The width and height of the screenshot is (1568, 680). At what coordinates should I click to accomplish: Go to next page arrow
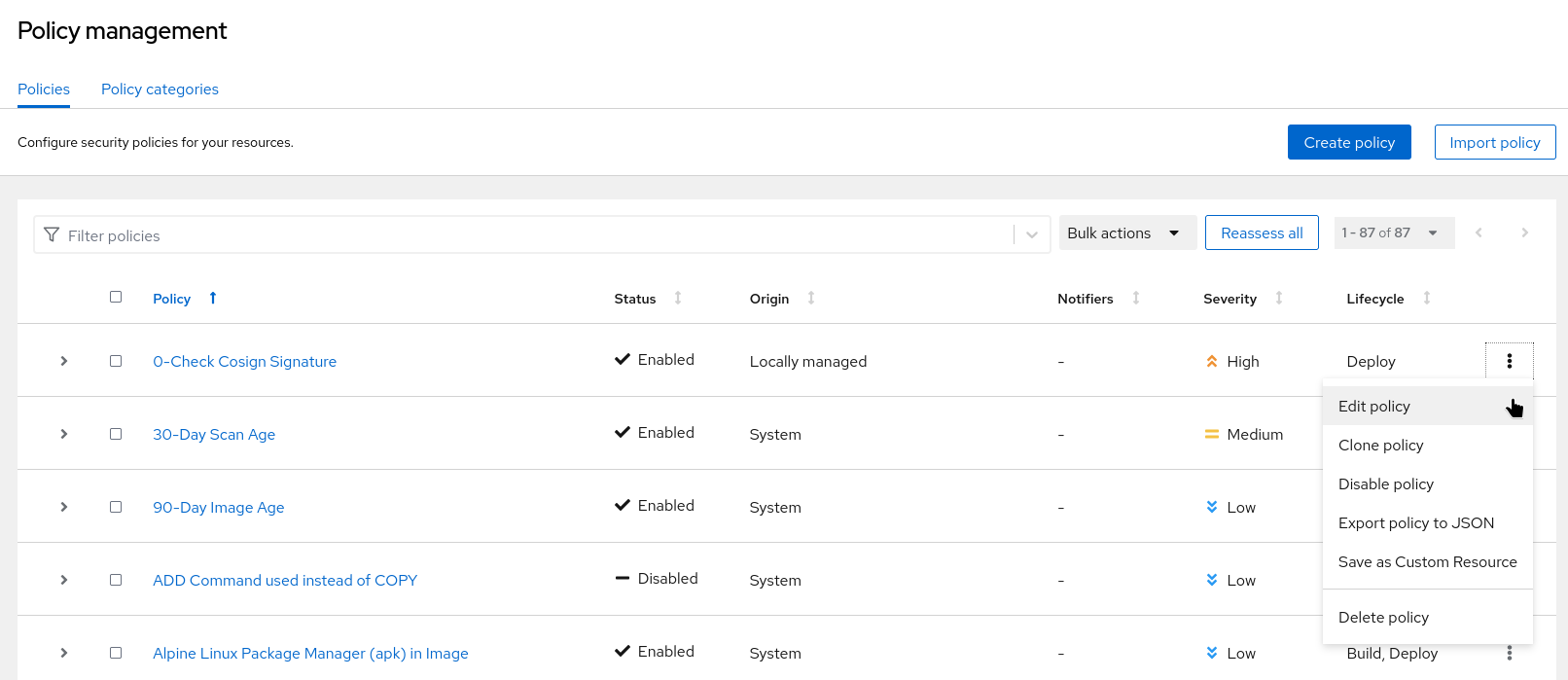tap(1524, 233)
